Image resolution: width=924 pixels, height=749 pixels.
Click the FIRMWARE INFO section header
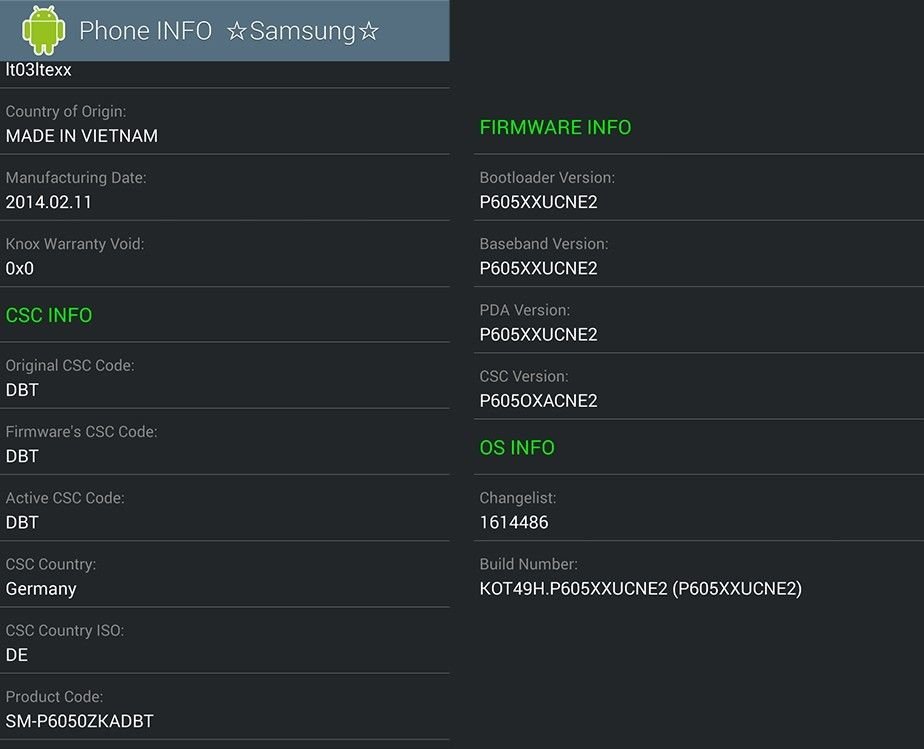[x=555, y=127]
